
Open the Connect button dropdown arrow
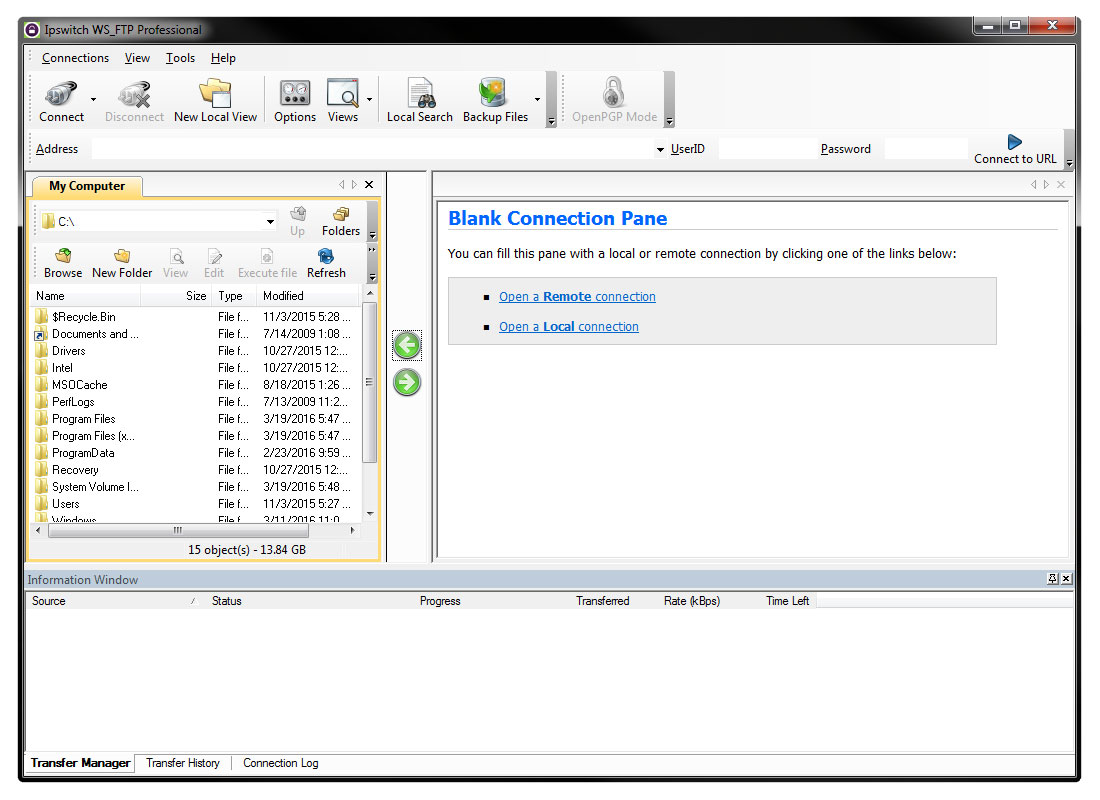pyautogui.click(x=93, y=100)
